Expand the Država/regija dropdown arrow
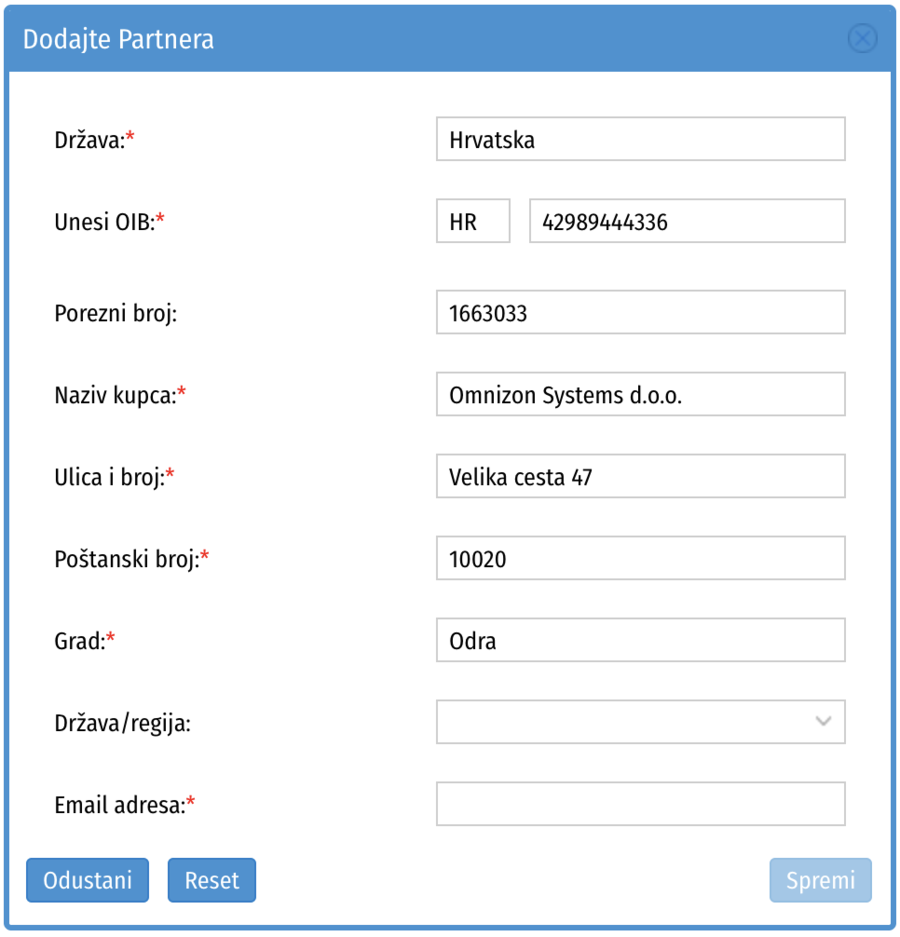This screenshot has width=900, height=937. pos(823,722)
